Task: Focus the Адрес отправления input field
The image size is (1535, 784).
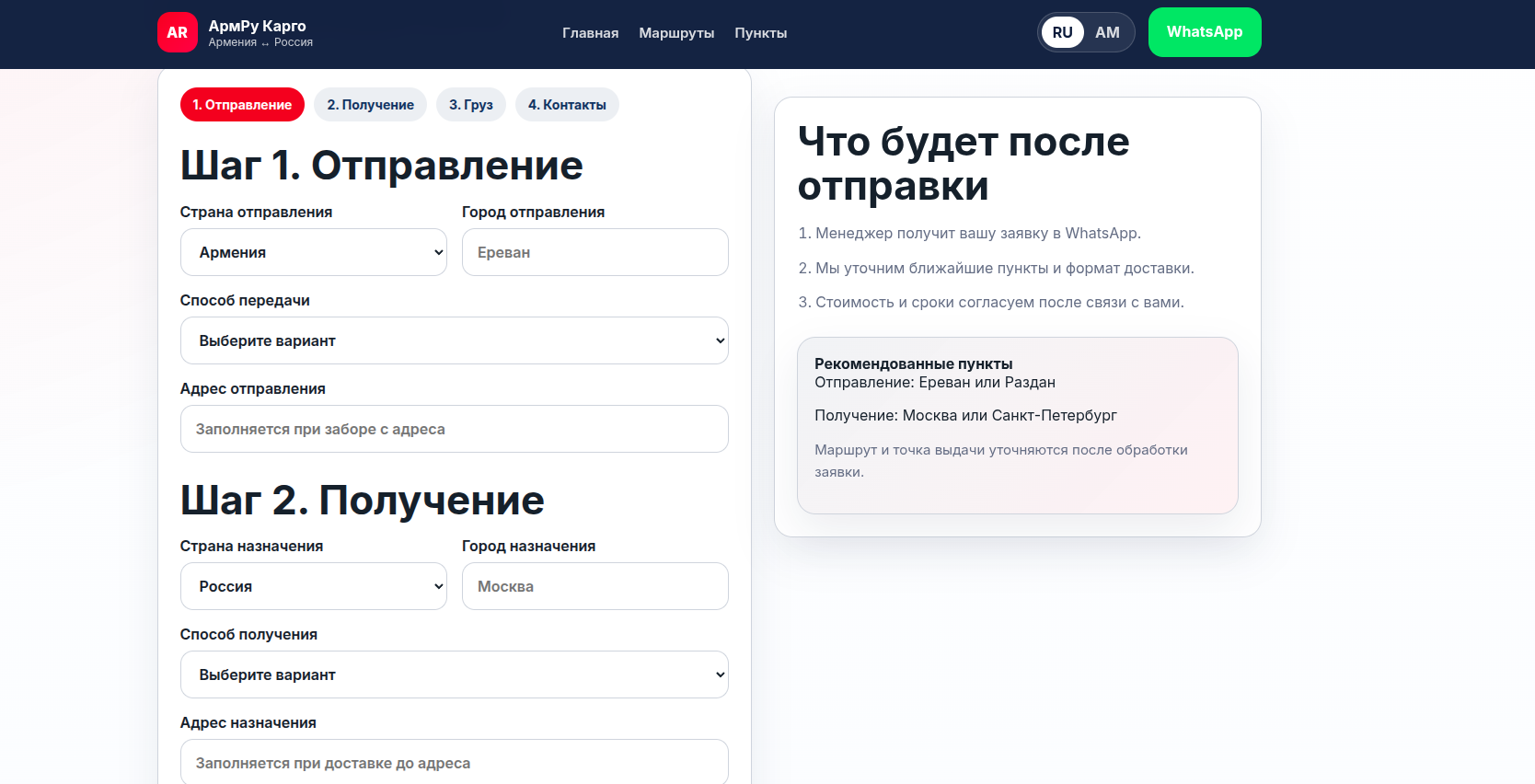Action: (x=455, y=429)
